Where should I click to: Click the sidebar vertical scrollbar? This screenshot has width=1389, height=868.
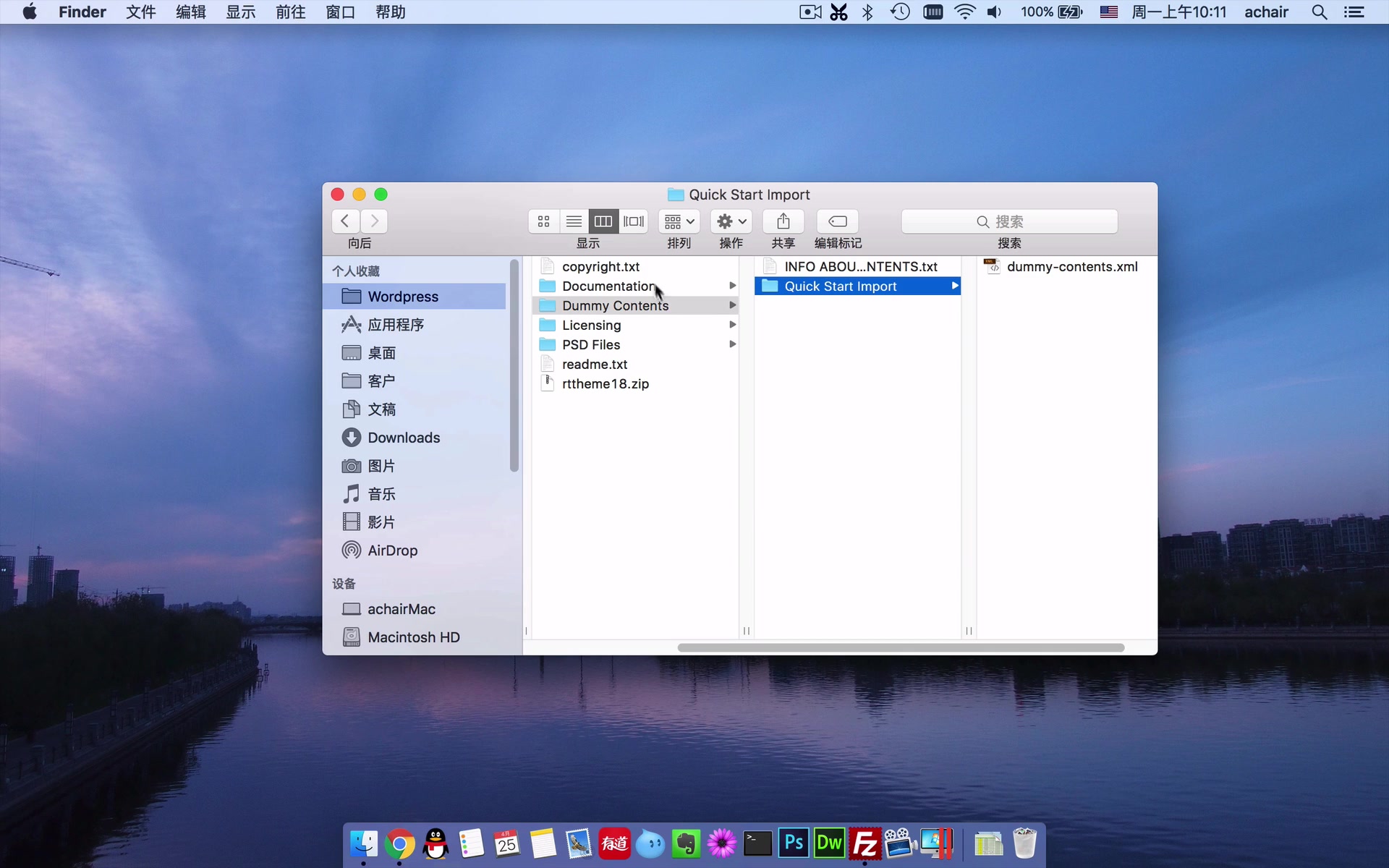click(514, 366)
